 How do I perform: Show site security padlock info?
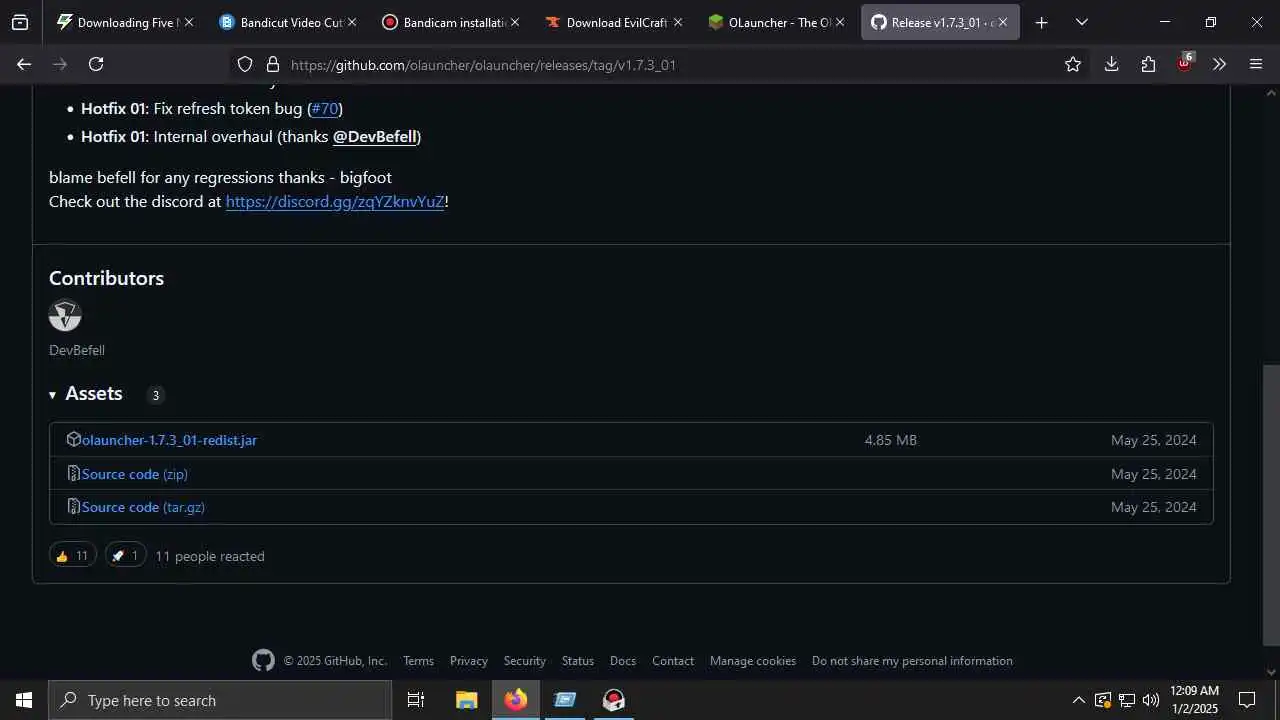click(x=272, y=64)
